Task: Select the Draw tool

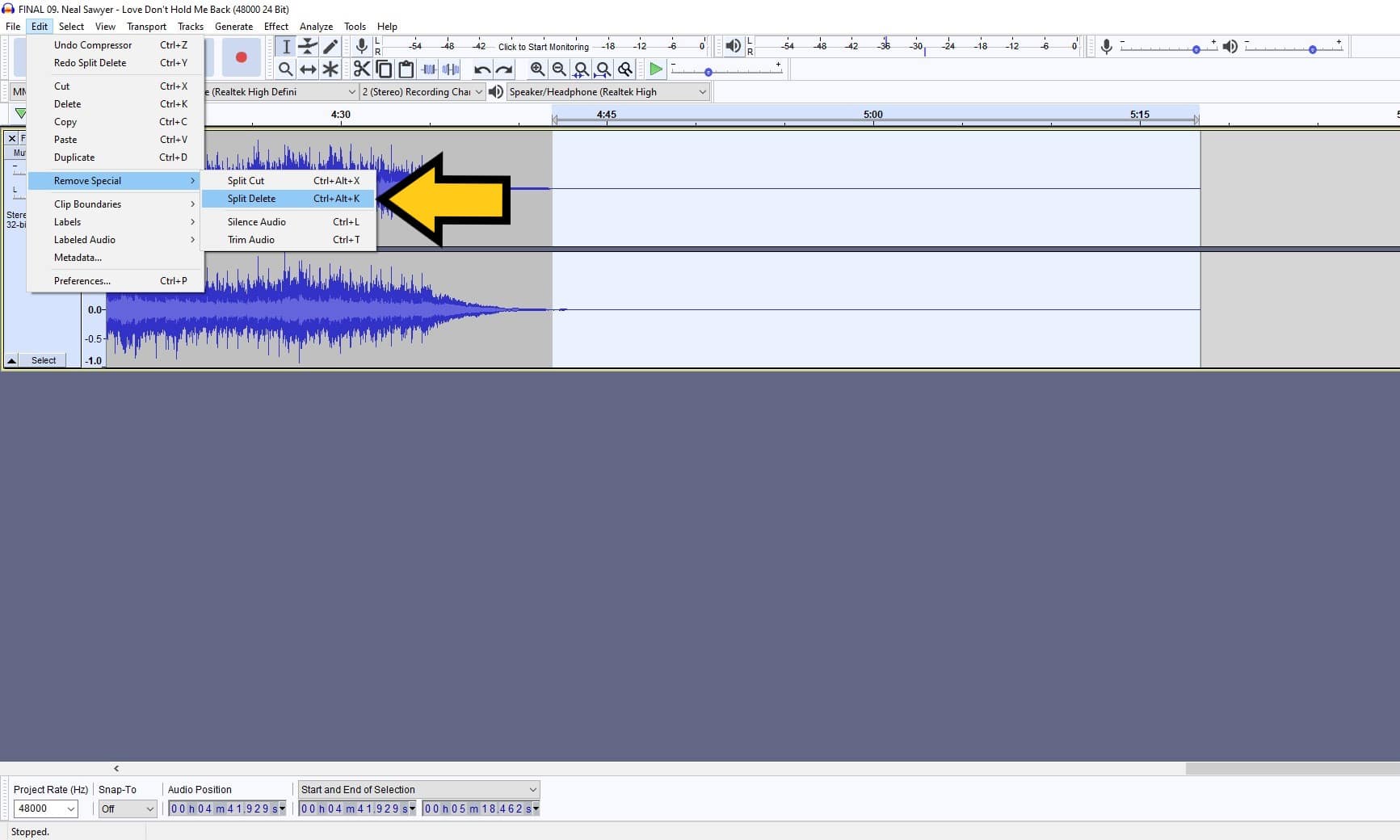Action: point(330,46)
